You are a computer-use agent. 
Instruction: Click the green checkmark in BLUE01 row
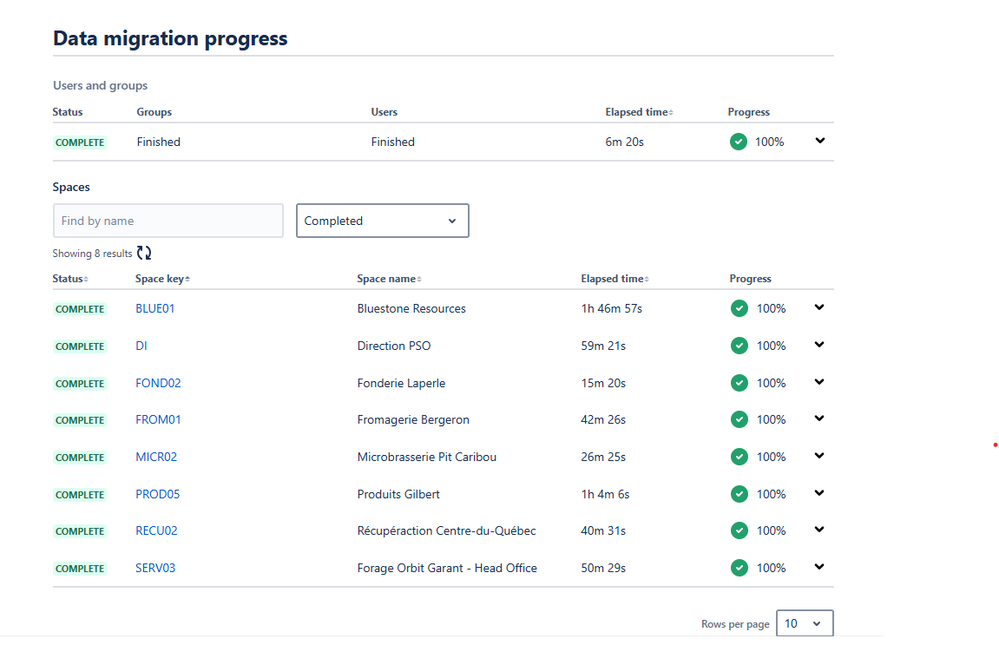739,308
